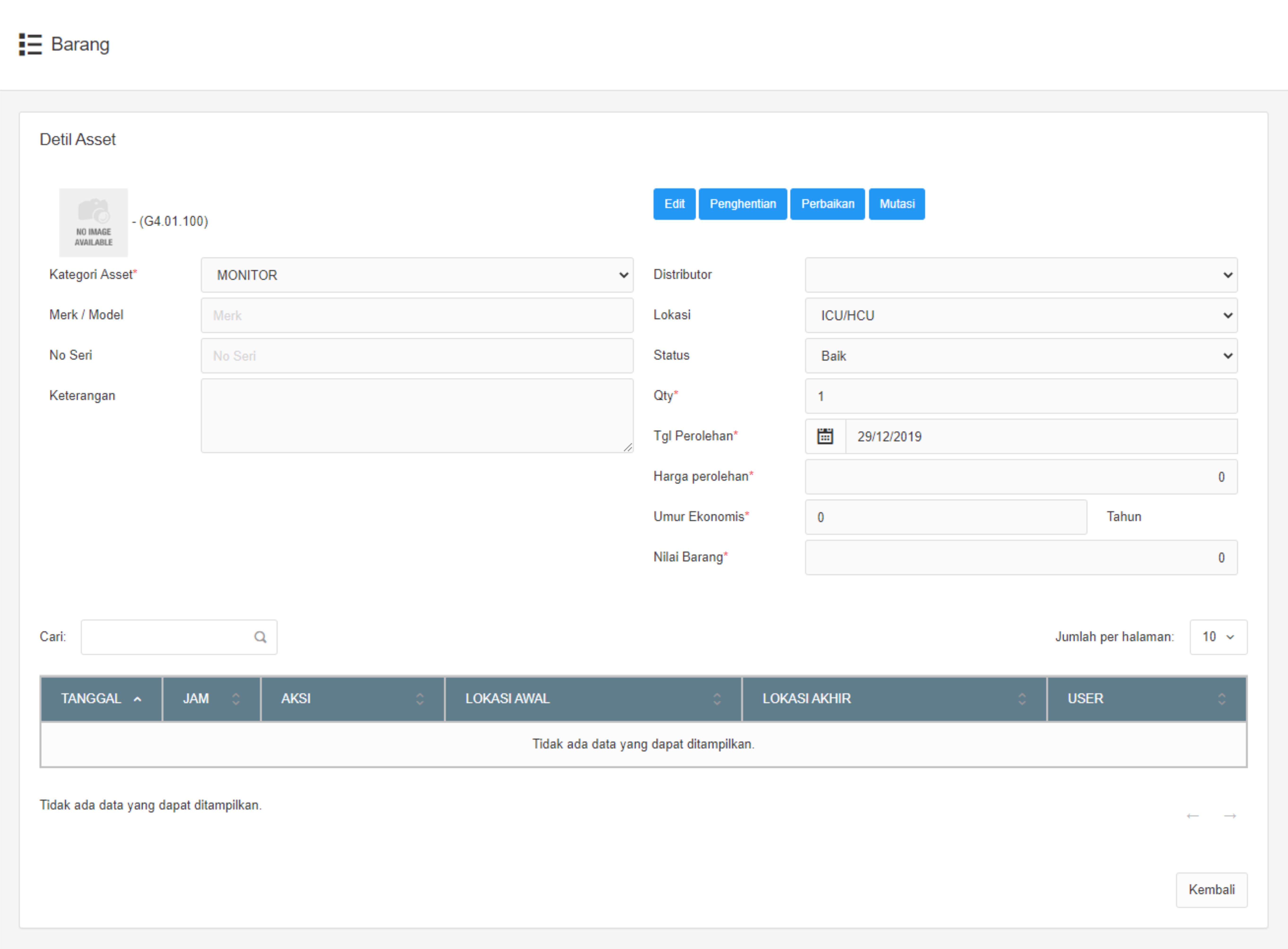Focus the Merk / Model input field
Viewport: 1288px width, 949px height.
click(x=417, y=315)
